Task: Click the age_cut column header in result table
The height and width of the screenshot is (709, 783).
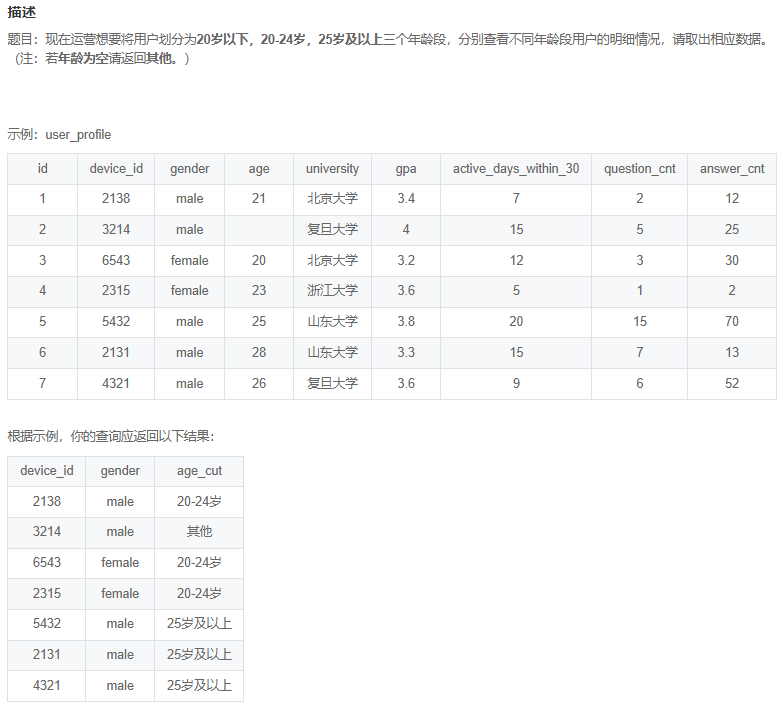Action: point(199,471)
